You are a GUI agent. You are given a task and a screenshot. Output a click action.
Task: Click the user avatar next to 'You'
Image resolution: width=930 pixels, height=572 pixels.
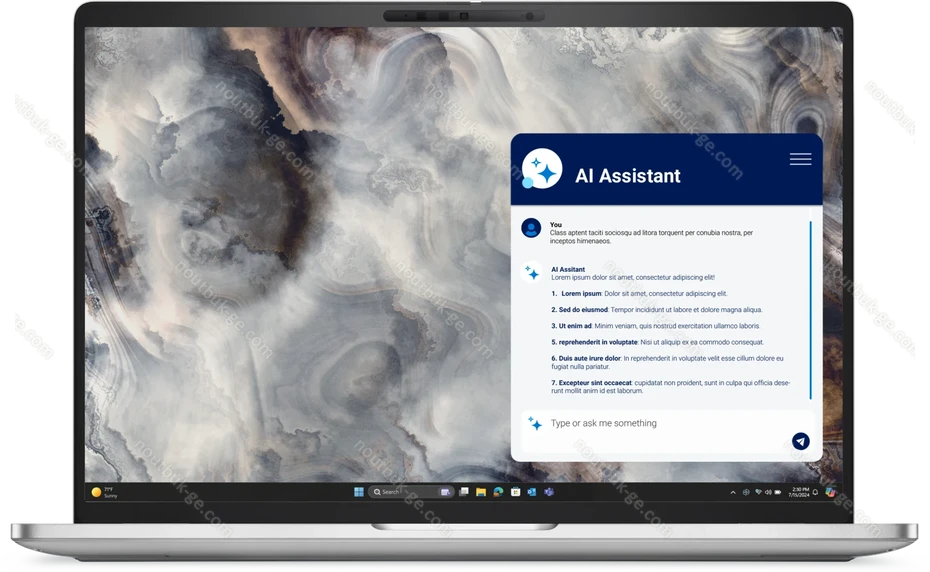[x=531, y=228]
